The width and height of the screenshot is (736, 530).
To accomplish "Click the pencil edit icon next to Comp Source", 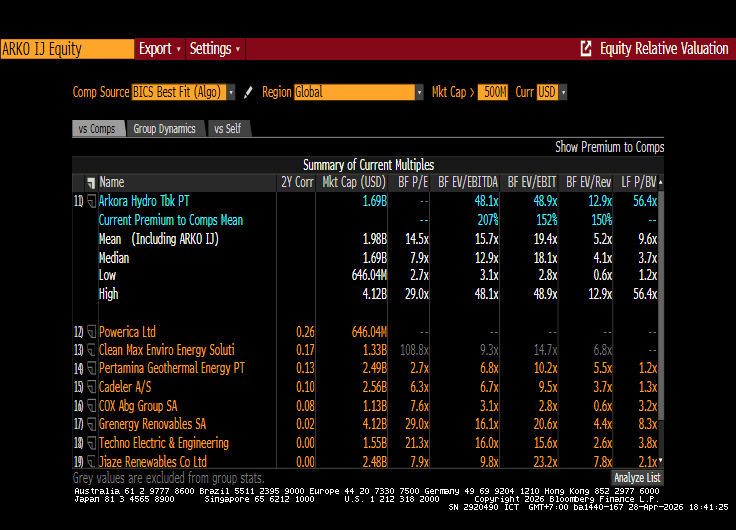I will 248,92.
